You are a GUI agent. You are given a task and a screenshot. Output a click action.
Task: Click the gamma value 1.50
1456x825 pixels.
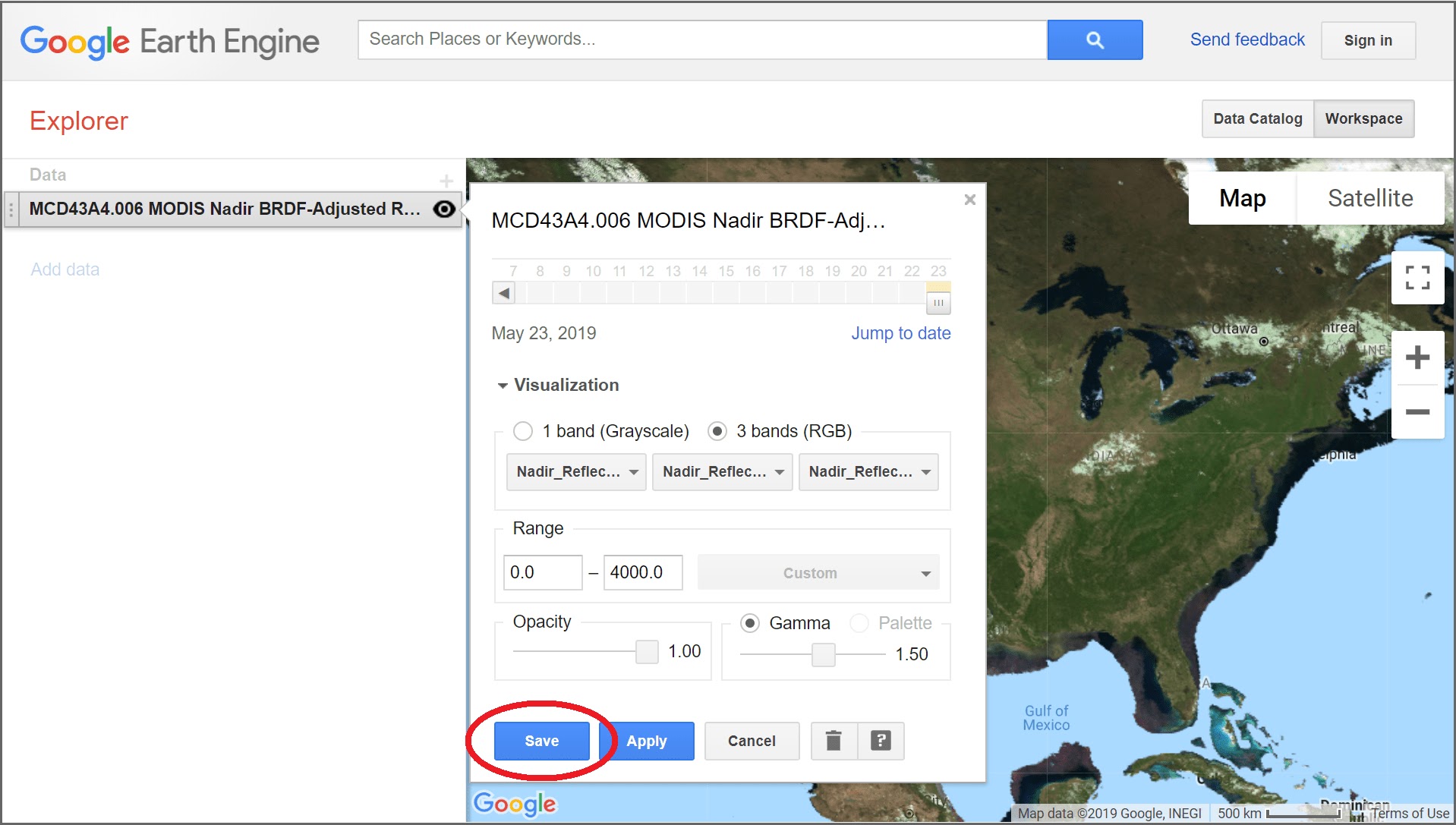point(911,654)
